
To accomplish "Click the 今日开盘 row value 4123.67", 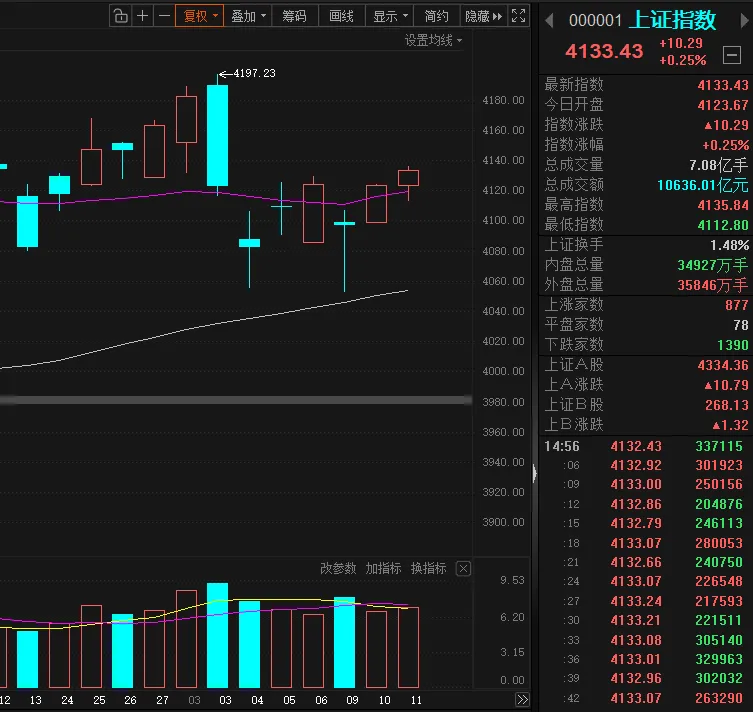I will (723, 105).
